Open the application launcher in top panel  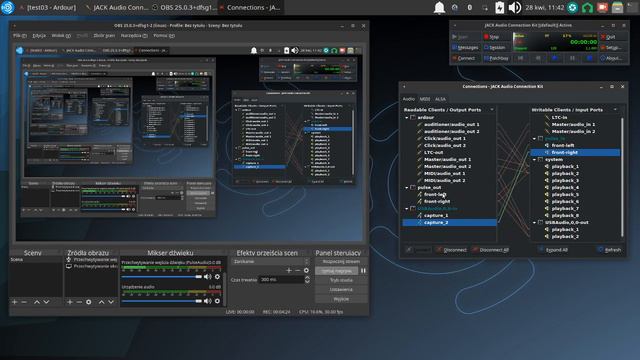pos(8,8)
